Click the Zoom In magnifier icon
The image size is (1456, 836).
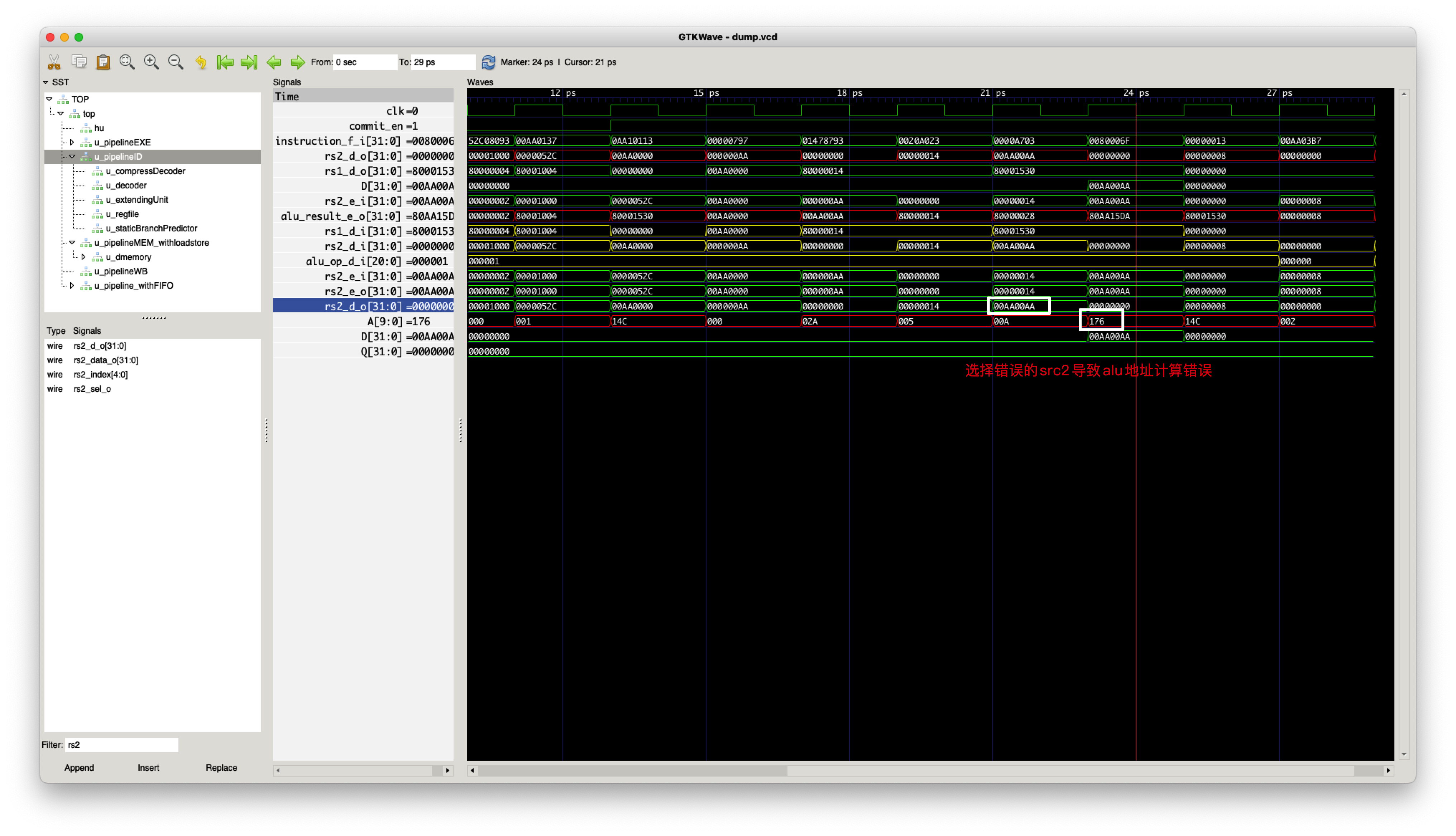click(152, 62)
